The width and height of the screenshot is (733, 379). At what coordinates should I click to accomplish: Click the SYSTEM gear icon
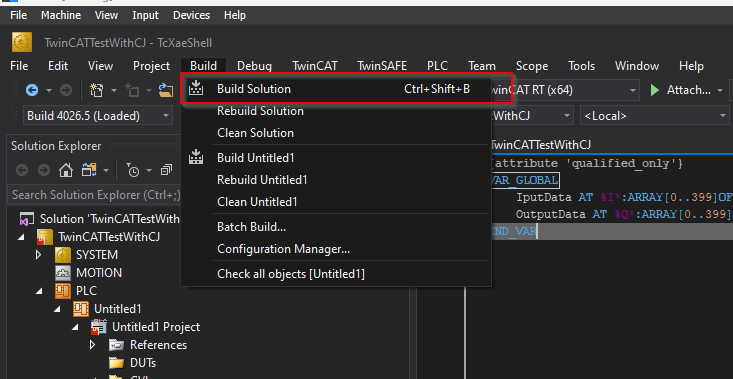point(63,255)
